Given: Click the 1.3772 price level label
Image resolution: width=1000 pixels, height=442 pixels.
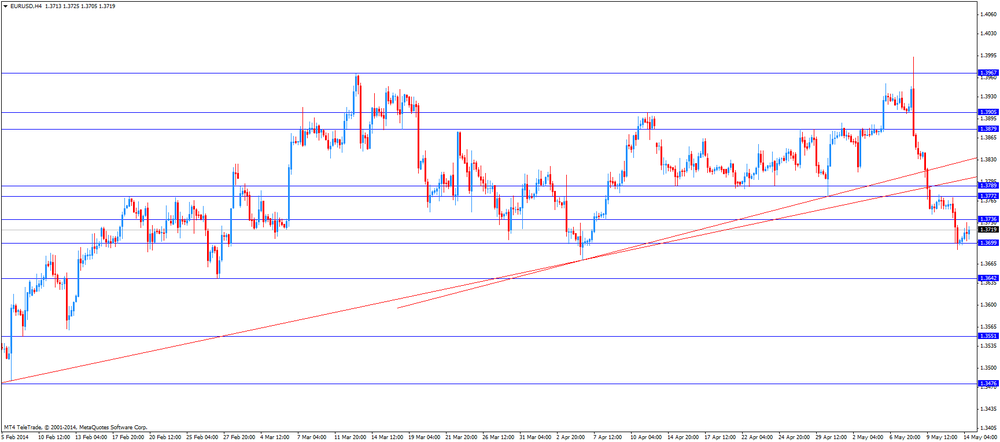Looking at the screenshot, I should (x=989, y=196).
